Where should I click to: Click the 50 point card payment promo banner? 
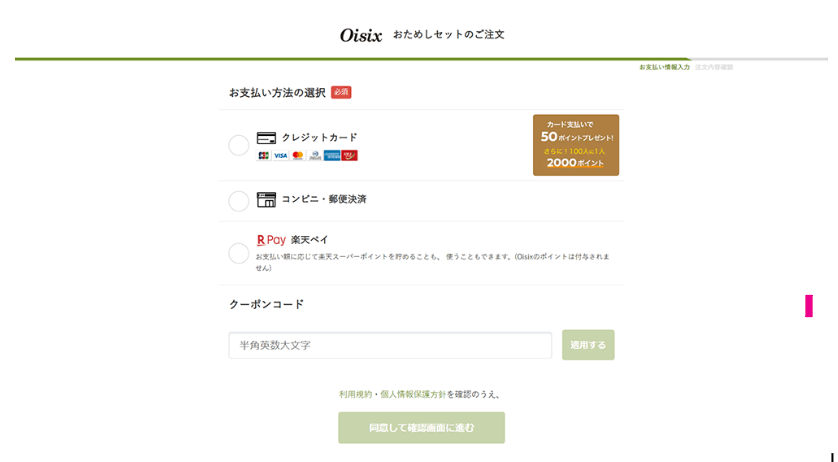click(576, 145)
